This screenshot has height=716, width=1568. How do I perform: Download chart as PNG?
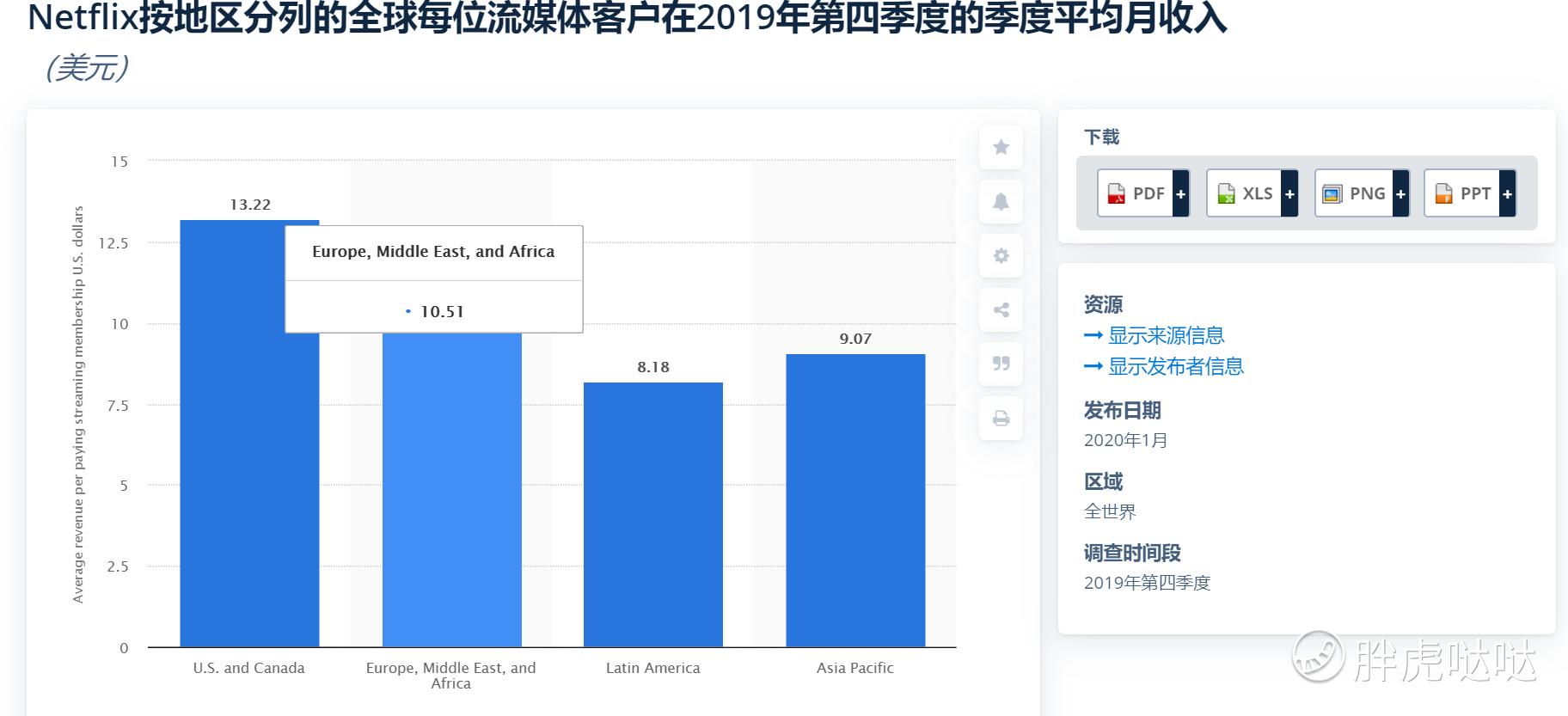coord(1362,193)
